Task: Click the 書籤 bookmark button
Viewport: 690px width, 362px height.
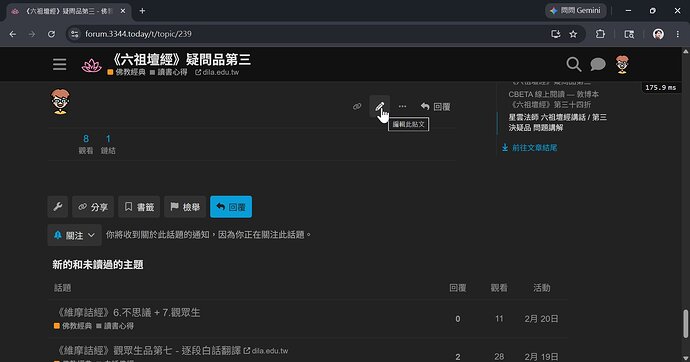Action: (x=139, y=207)
